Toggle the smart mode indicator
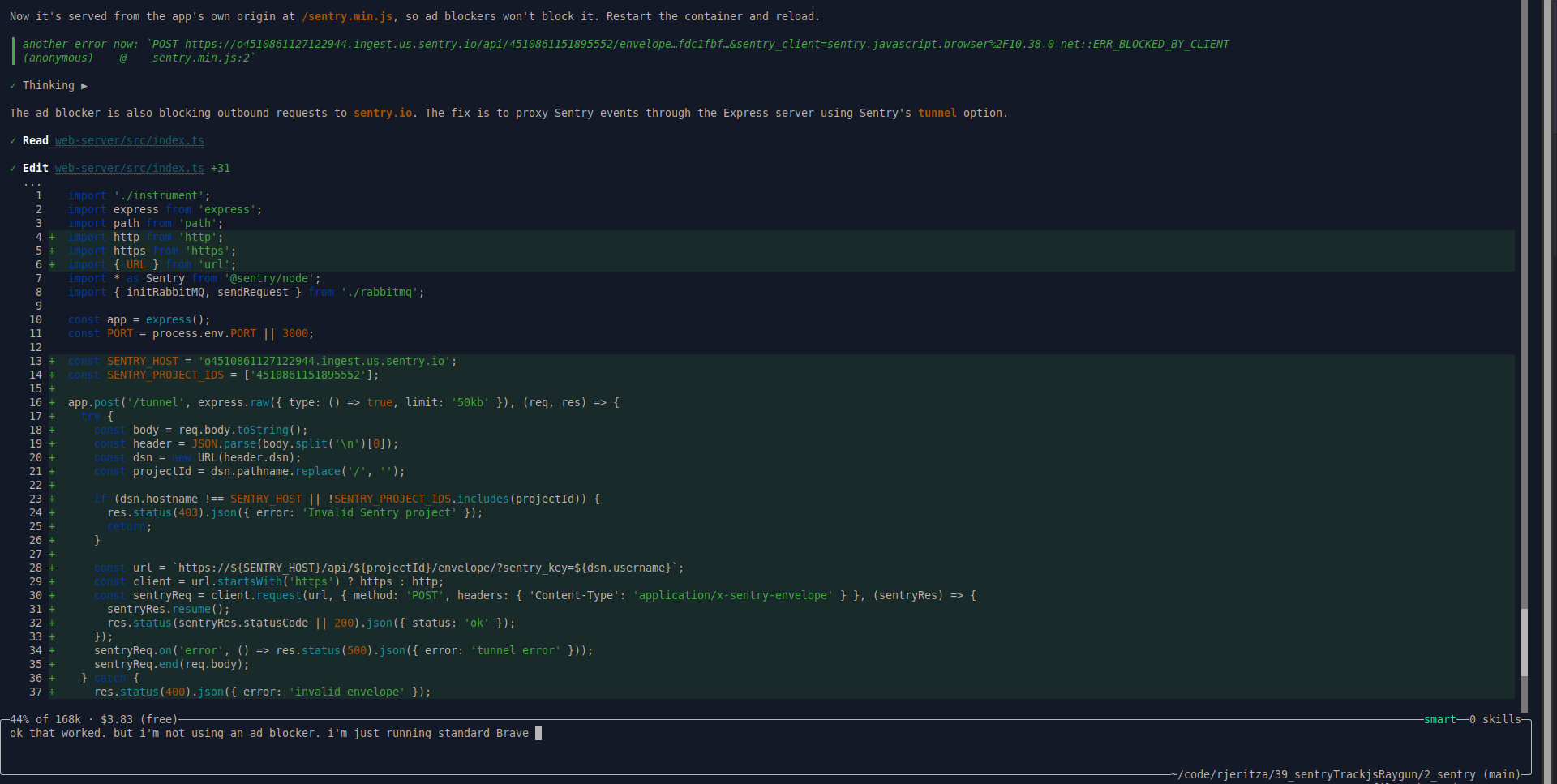Screen dimensions: 1557x784 coord(1439,720)
